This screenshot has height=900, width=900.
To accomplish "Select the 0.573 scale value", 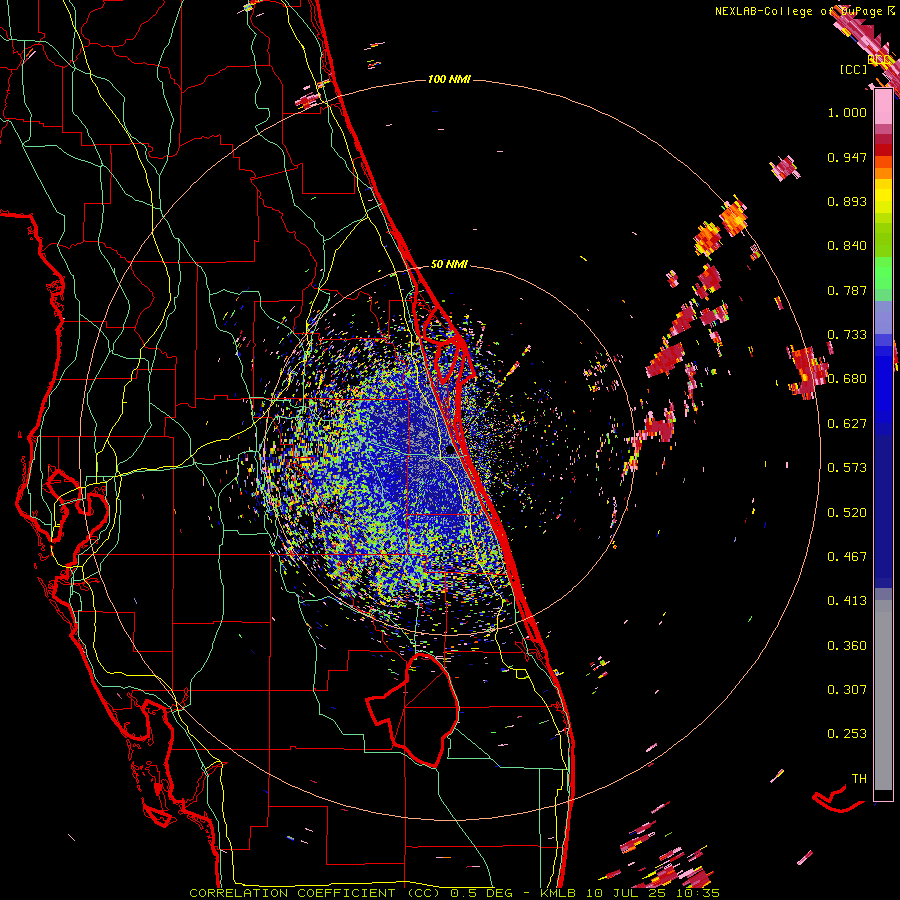I will [847, 468].
